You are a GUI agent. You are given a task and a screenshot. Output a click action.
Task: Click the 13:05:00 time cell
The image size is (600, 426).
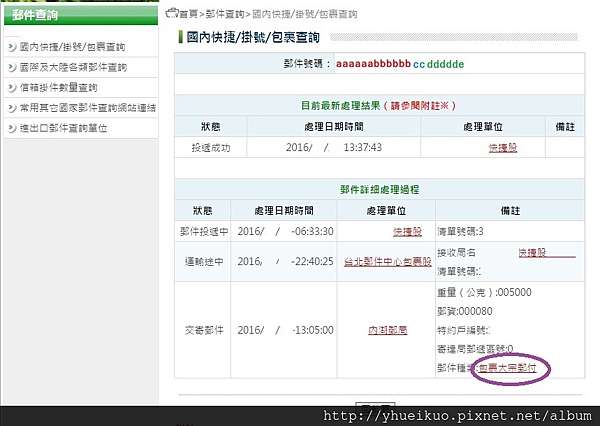coord(285,330)
